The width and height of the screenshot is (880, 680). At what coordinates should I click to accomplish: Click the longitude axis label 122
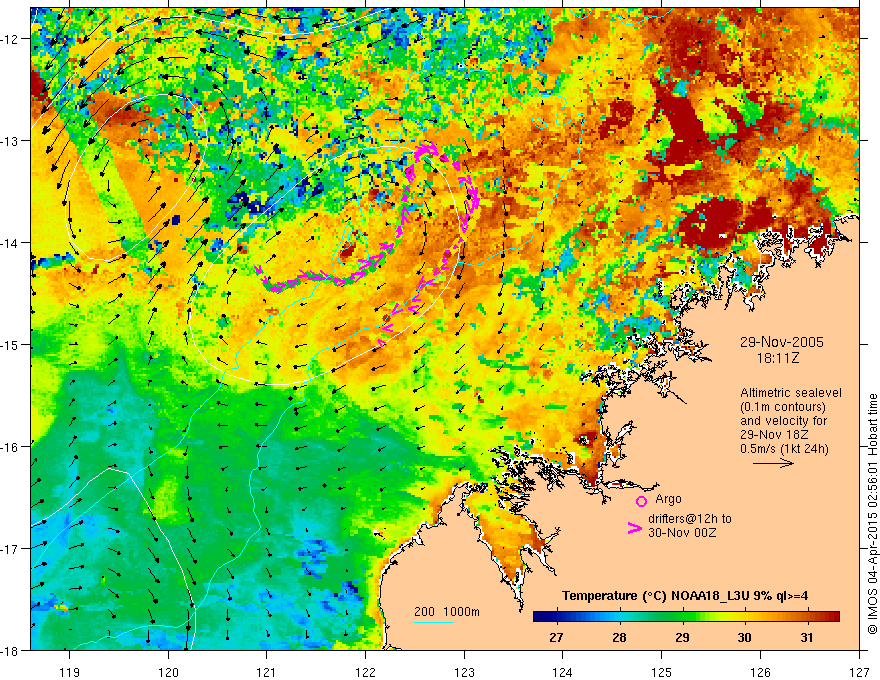tap(365, 672)
